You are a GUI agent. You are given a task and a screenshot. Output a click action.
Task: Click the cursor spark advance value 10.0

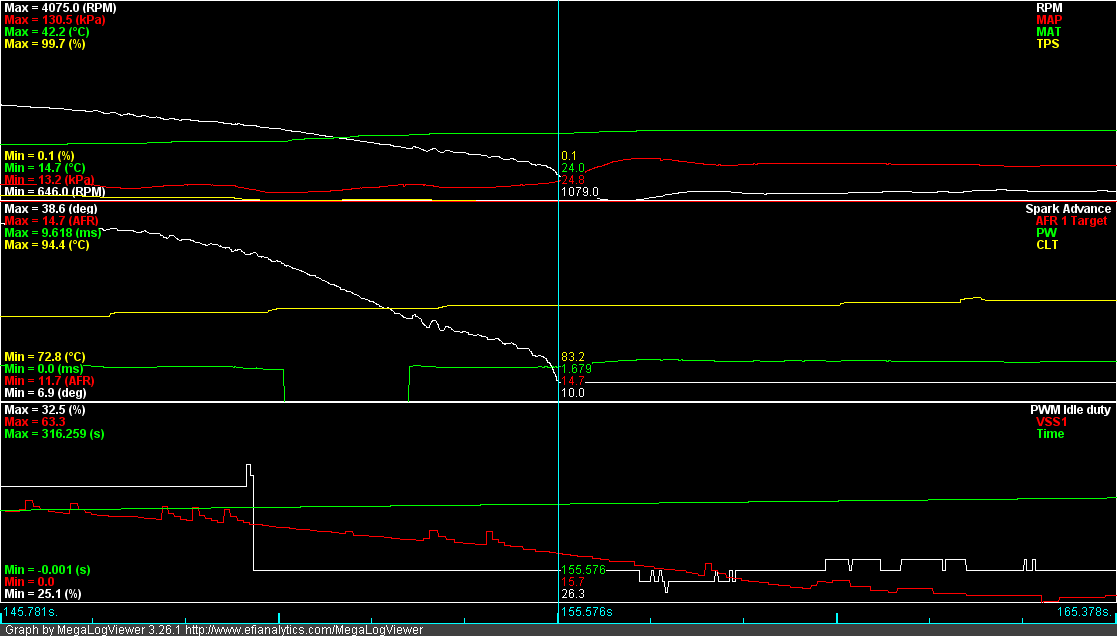[x=573, y=392]
